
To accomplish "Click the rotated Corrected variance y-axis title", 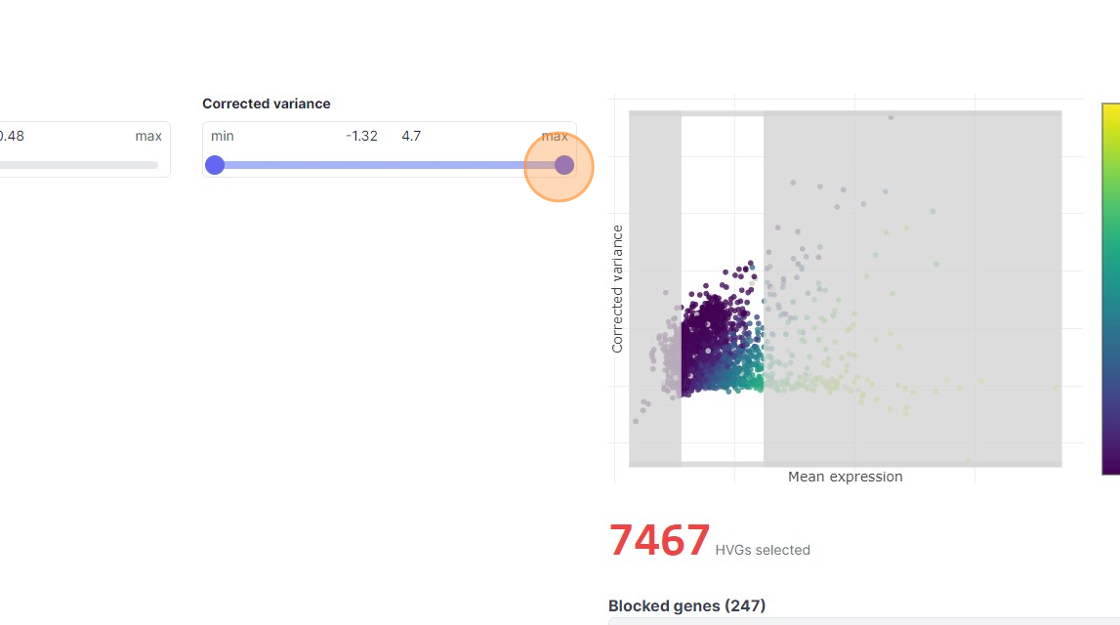I will (617, 289).
